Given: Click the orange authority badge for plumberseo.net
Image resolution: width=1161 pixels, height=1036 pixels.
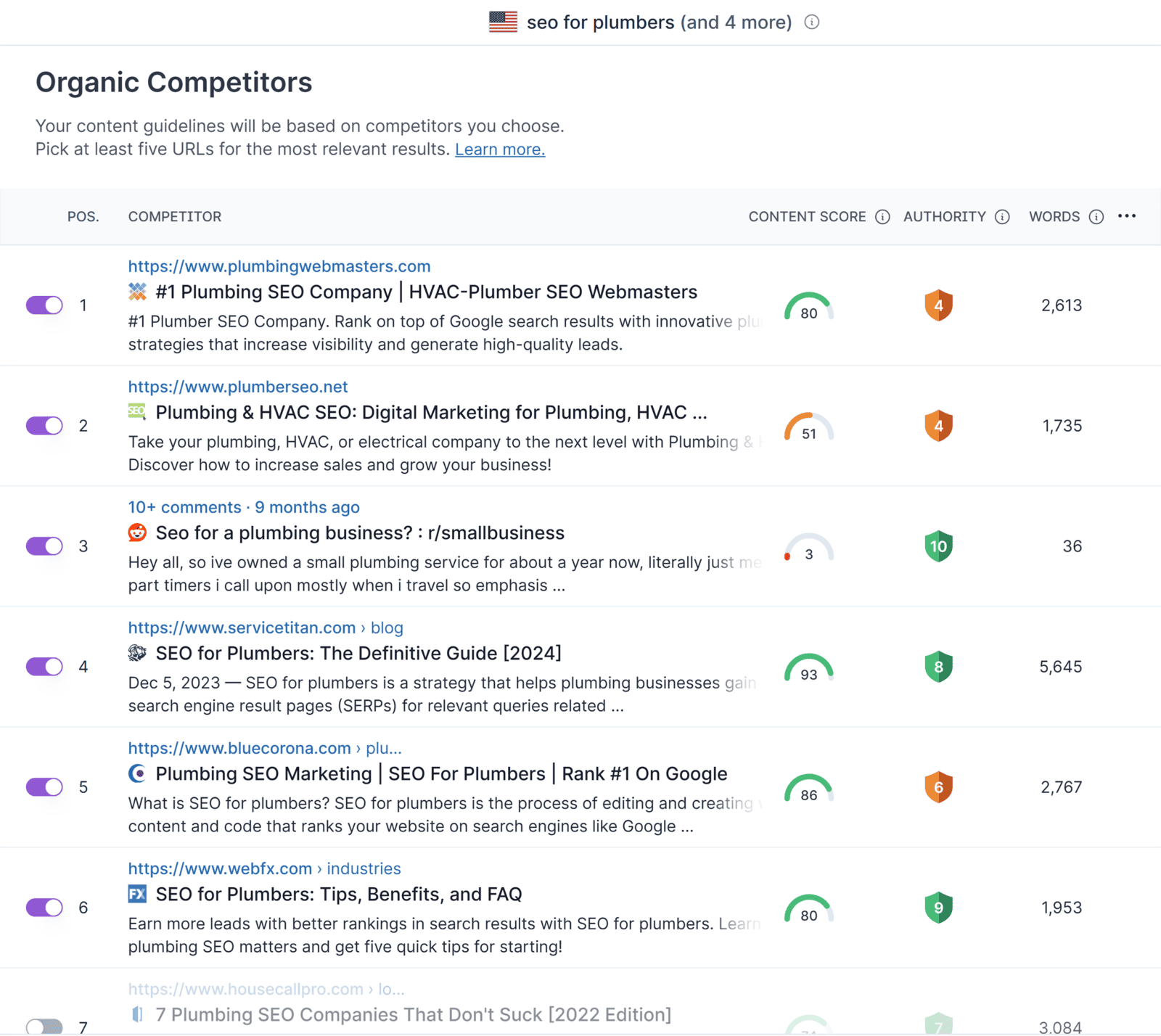Looking at the screenshot, I should tap(938, 426).
